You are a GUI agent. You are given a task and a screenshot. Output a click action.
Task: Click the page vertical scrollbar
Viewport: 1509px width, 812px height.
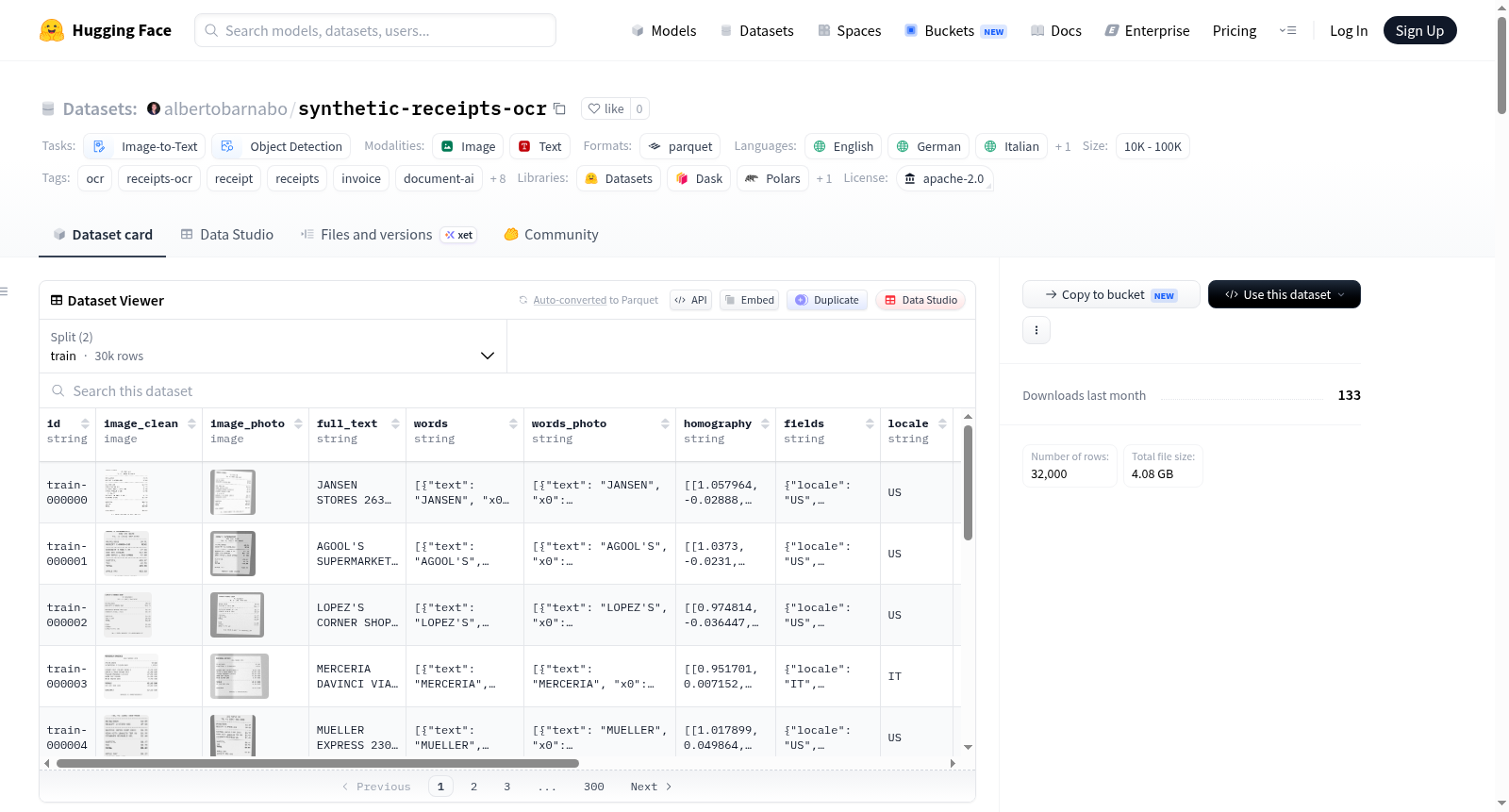point(1501,64)
